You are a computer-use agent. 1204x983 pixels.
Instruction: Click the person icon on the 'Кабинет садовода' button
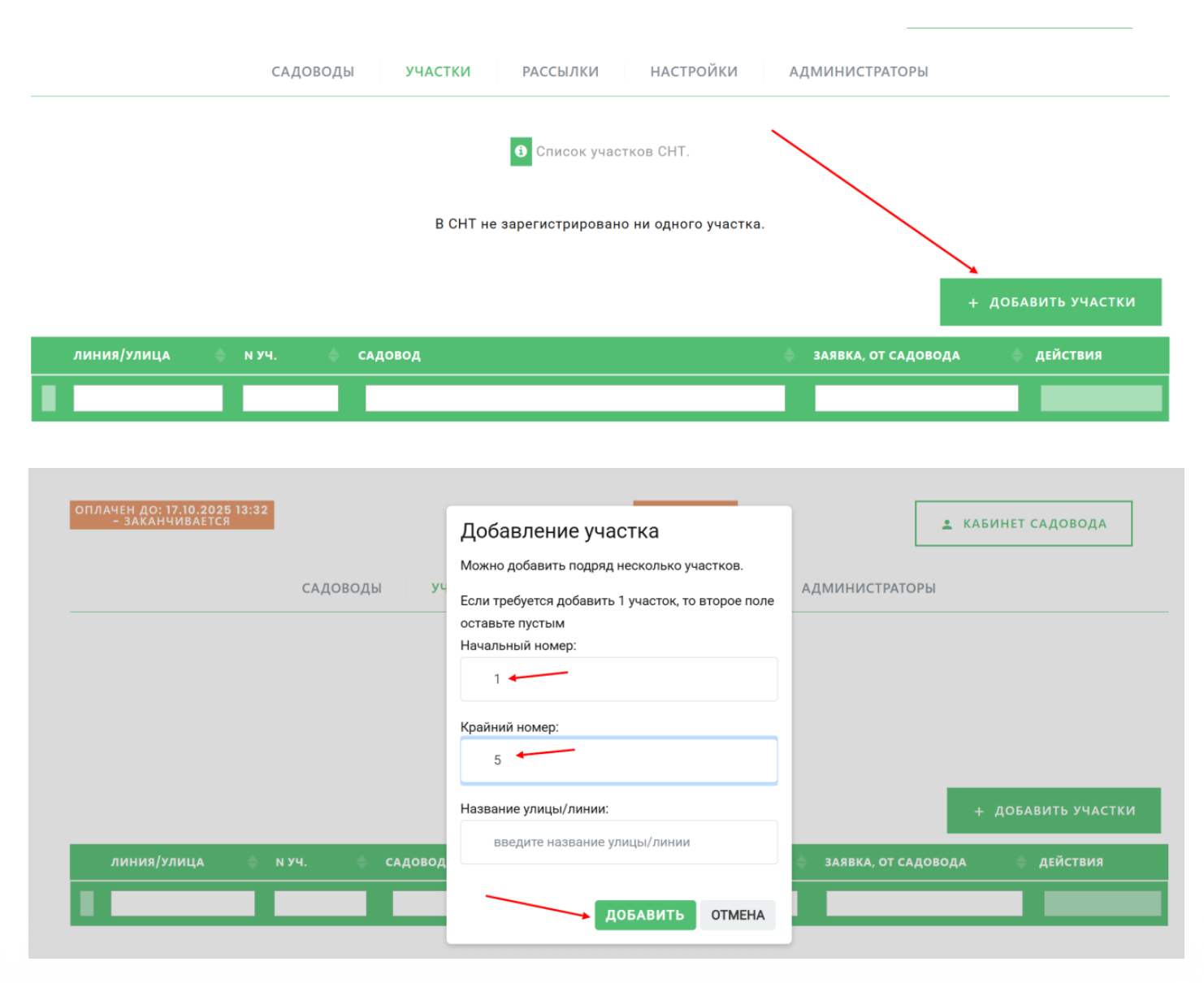pos(946,524)
